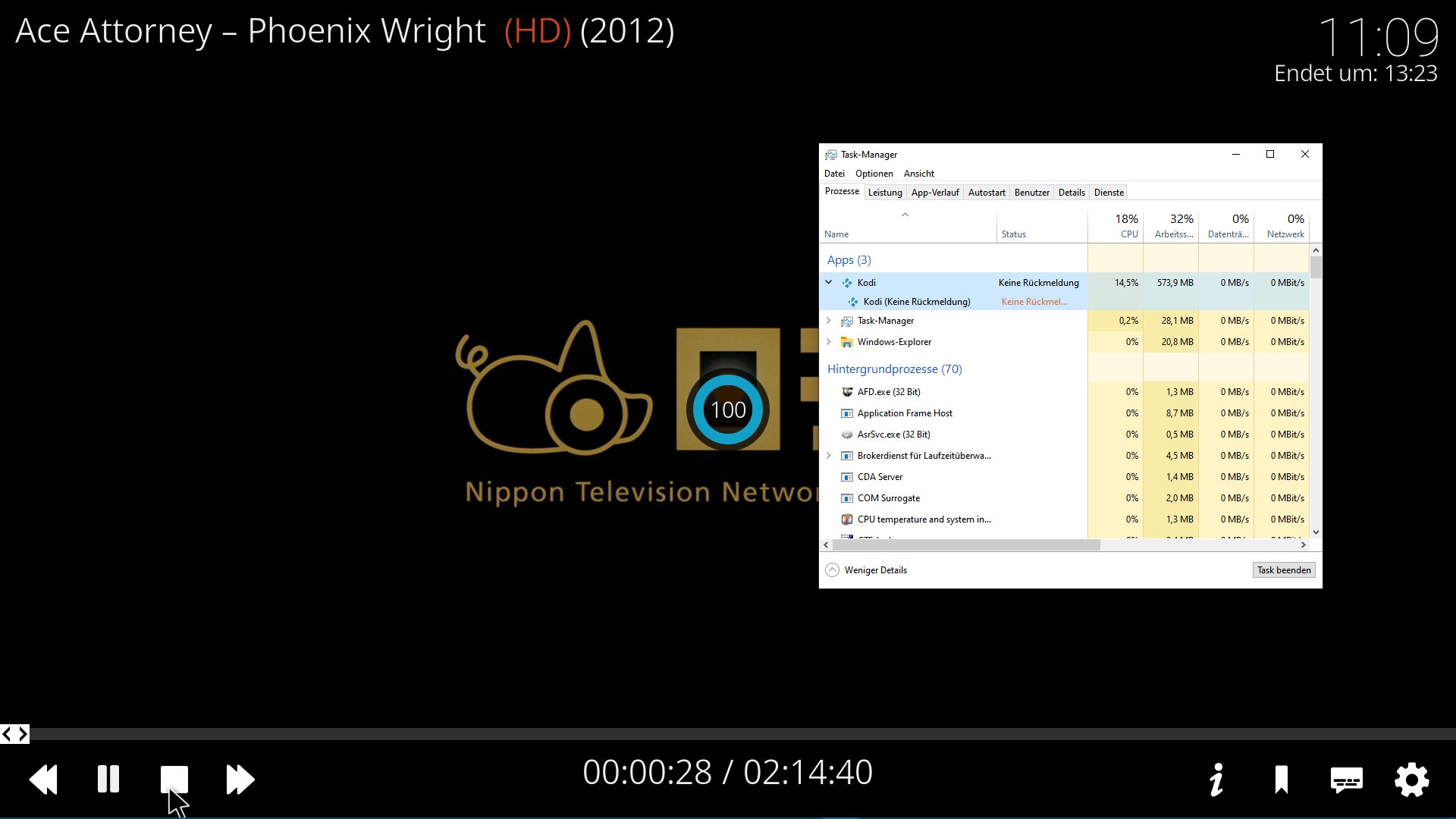Screen dimensions: 1456x819
Task: Click the Hintergrundprozesse (70) group header
Action: click(x=895, y=369)
